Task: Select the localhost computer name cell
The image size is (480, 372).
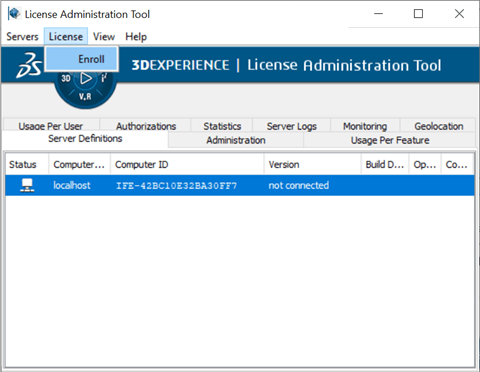Action: pos(72,185)
